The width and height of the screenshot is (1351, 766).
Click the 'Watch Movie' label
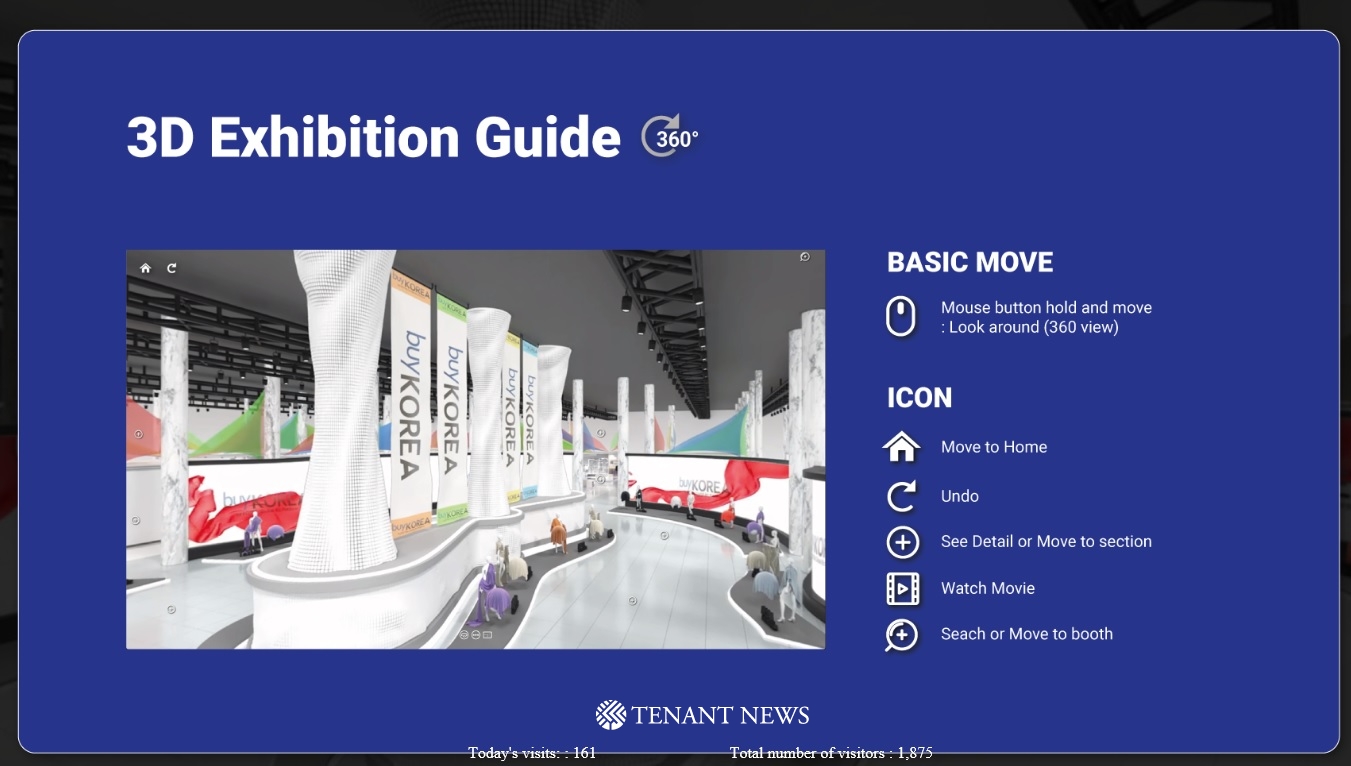click(988, 588)
